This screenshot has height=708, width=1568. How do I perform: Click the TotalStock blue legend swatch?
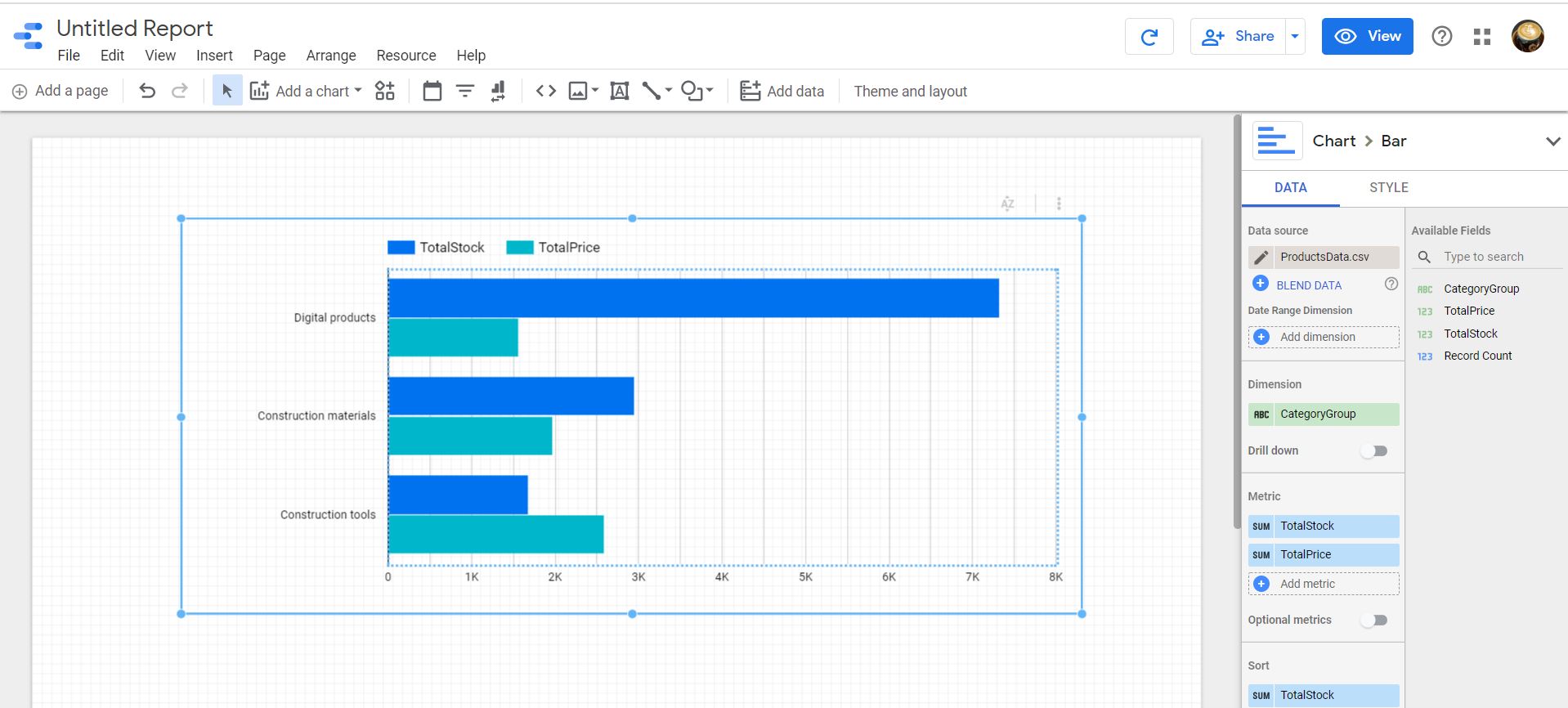(401, 248)
